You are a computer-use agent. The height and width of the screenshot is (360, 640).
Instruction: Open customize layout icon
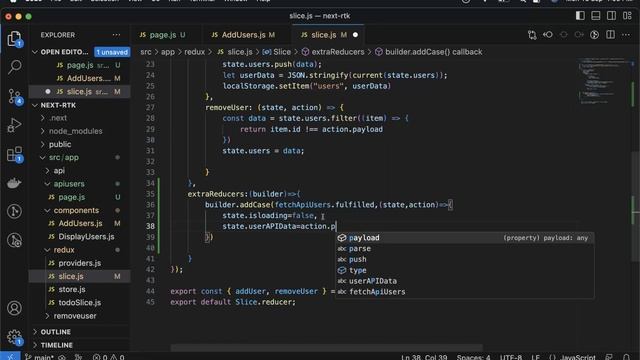click(x=627, y=16)
